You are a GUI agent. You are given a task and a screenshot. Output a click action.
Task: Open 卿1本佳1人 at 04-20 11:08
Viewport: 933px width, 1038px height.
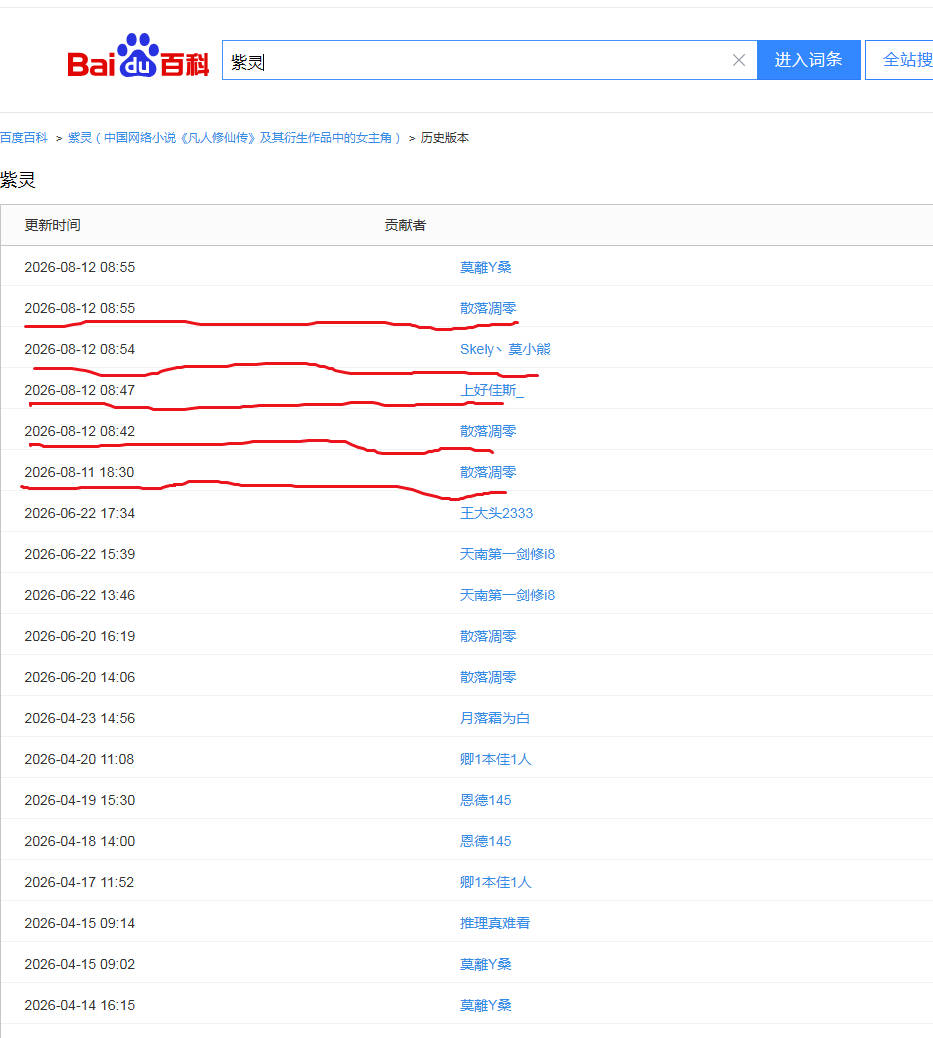pyautogui.click(x=495, y=759)
